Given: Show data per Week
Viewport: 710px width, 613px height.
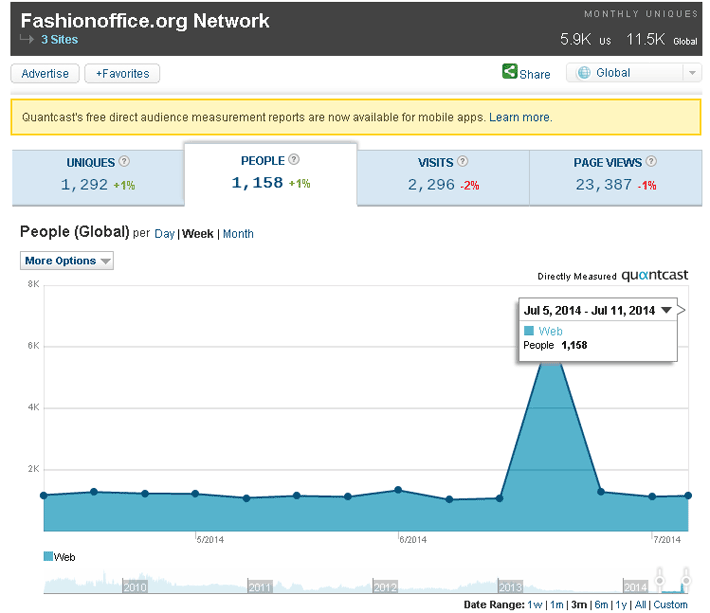Looking at the screenshot, I should [x=197, y=234].
